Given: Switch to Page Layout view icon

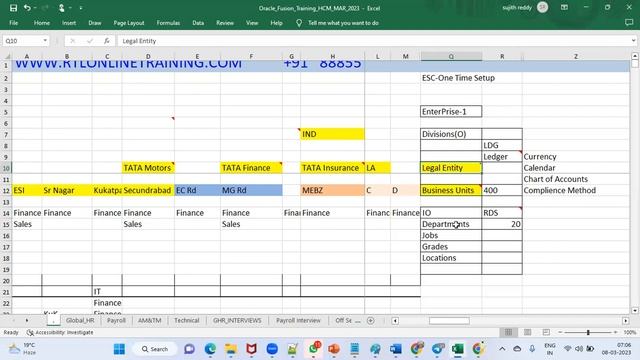Looking at the screenshot, I should pyautogui.click(x=527, y=332).
